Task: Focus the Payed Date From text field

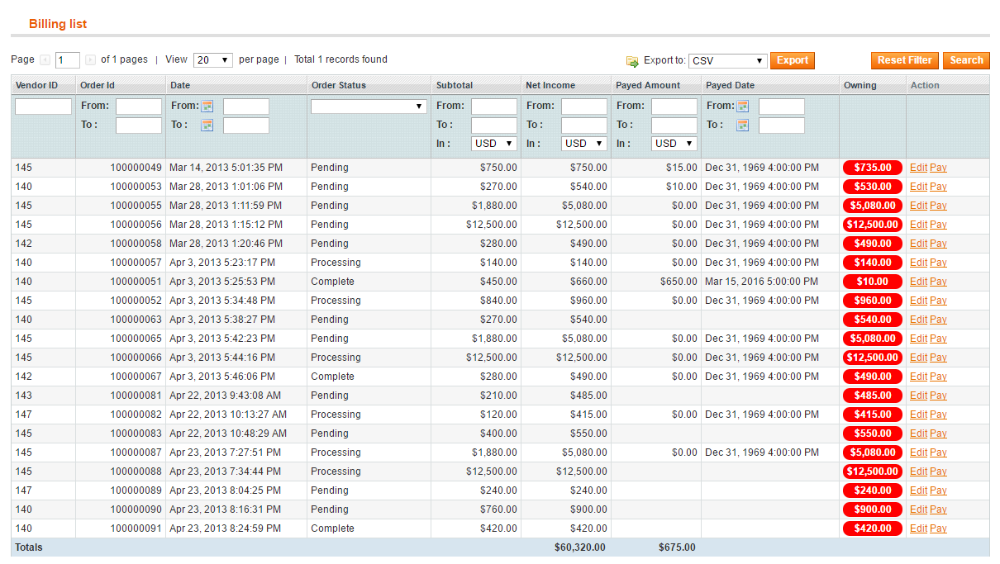Action: click(781, 107)
